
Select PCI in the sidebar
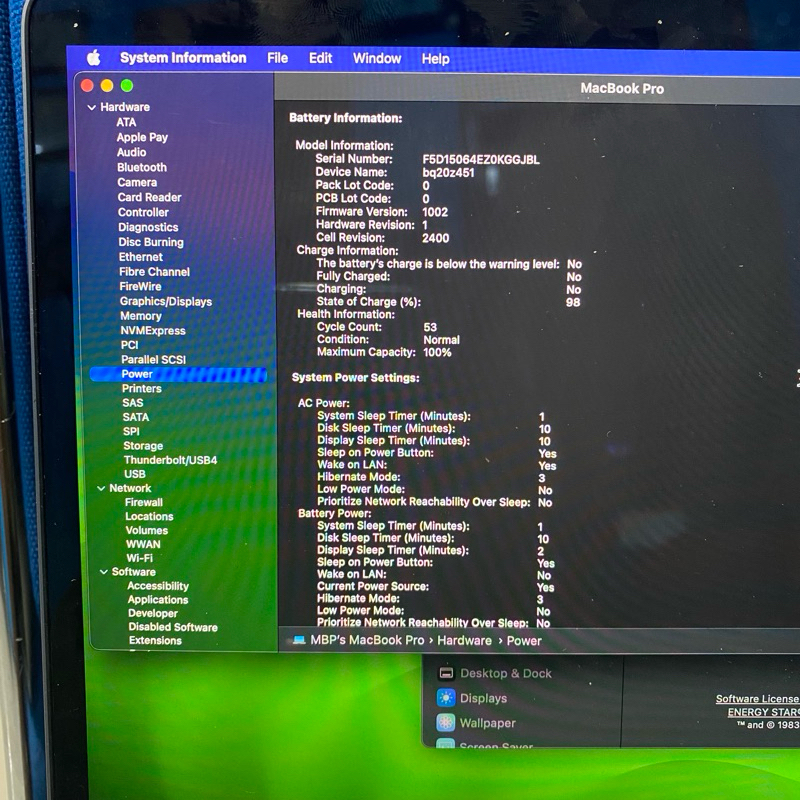(129, 345)
